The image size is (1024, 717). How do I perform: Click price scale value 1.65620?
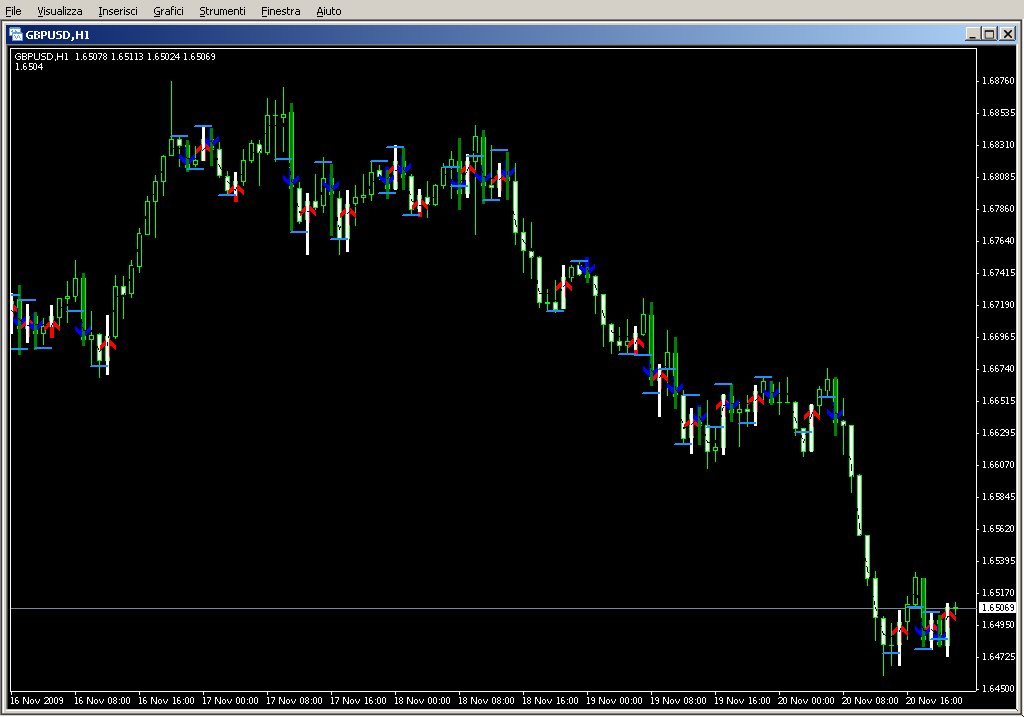pyautogui.click(x=999, y=528)
